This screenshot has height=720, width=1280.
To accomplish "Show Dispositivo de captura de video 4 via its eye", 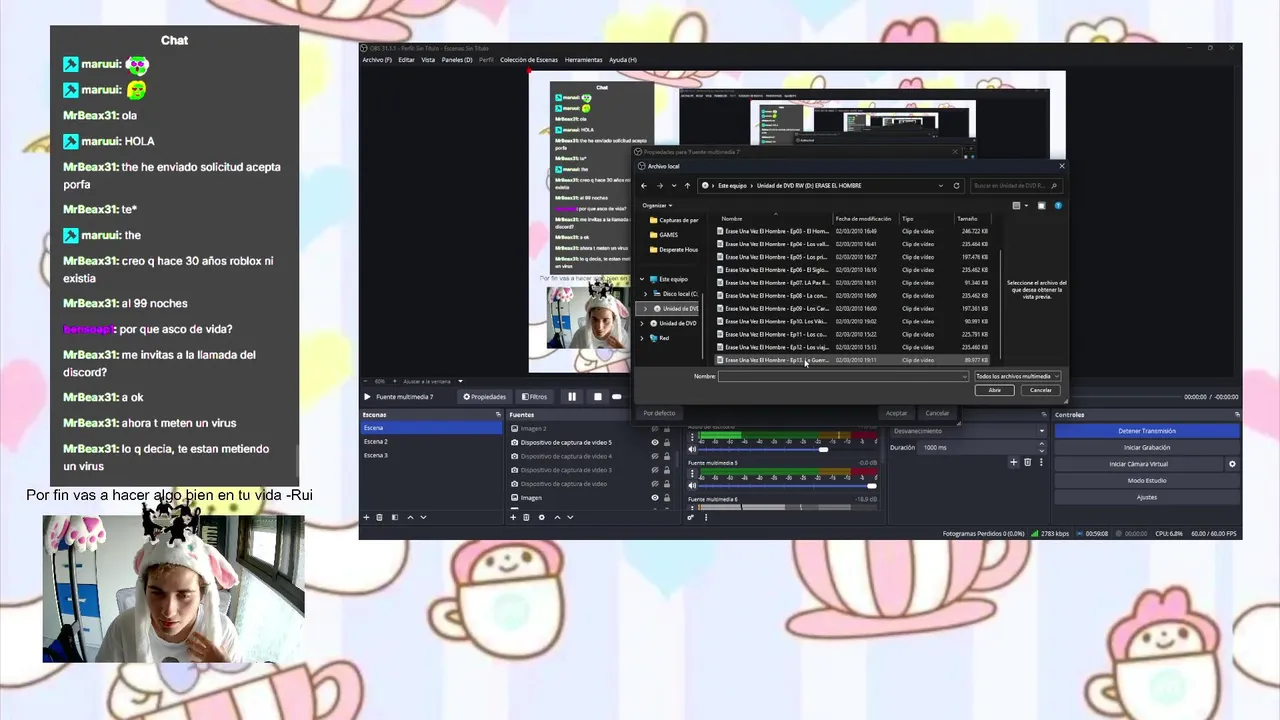I will pyautogui.click(x=655, y=456).
